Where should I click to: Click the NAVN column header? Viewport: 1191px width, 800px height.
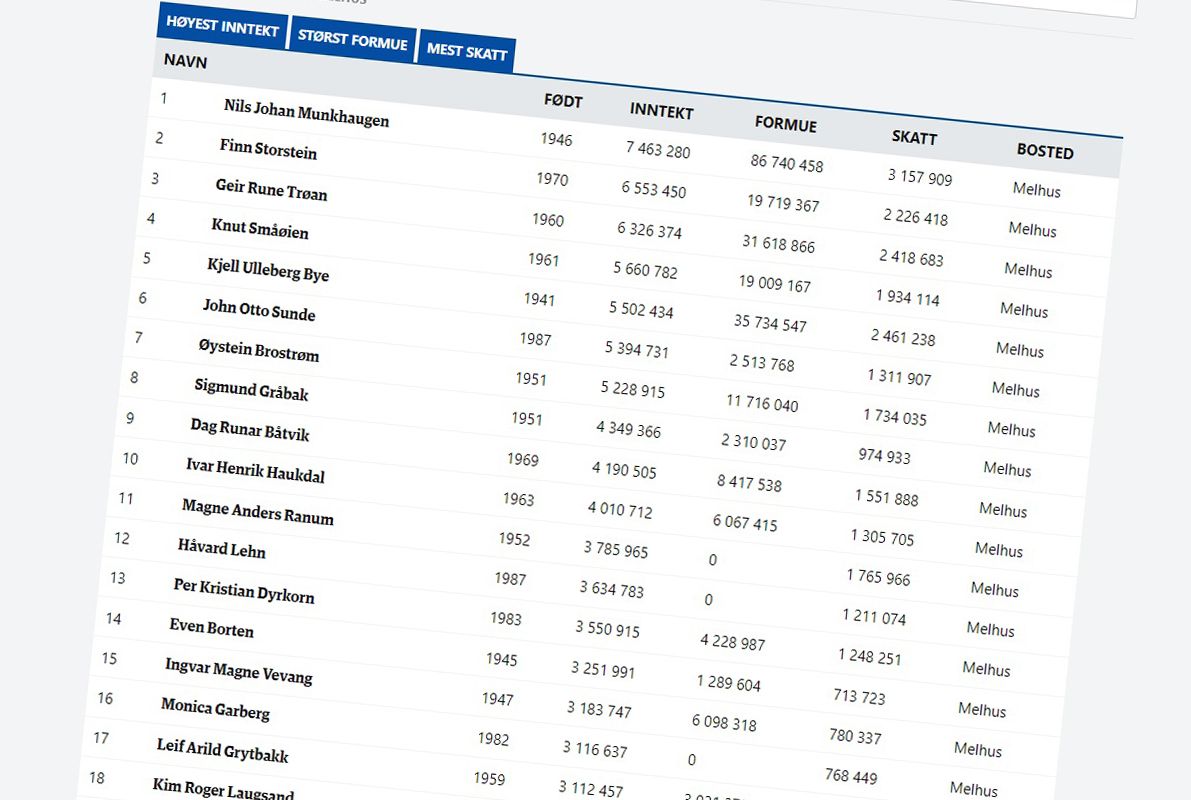[x=186, y=61]
